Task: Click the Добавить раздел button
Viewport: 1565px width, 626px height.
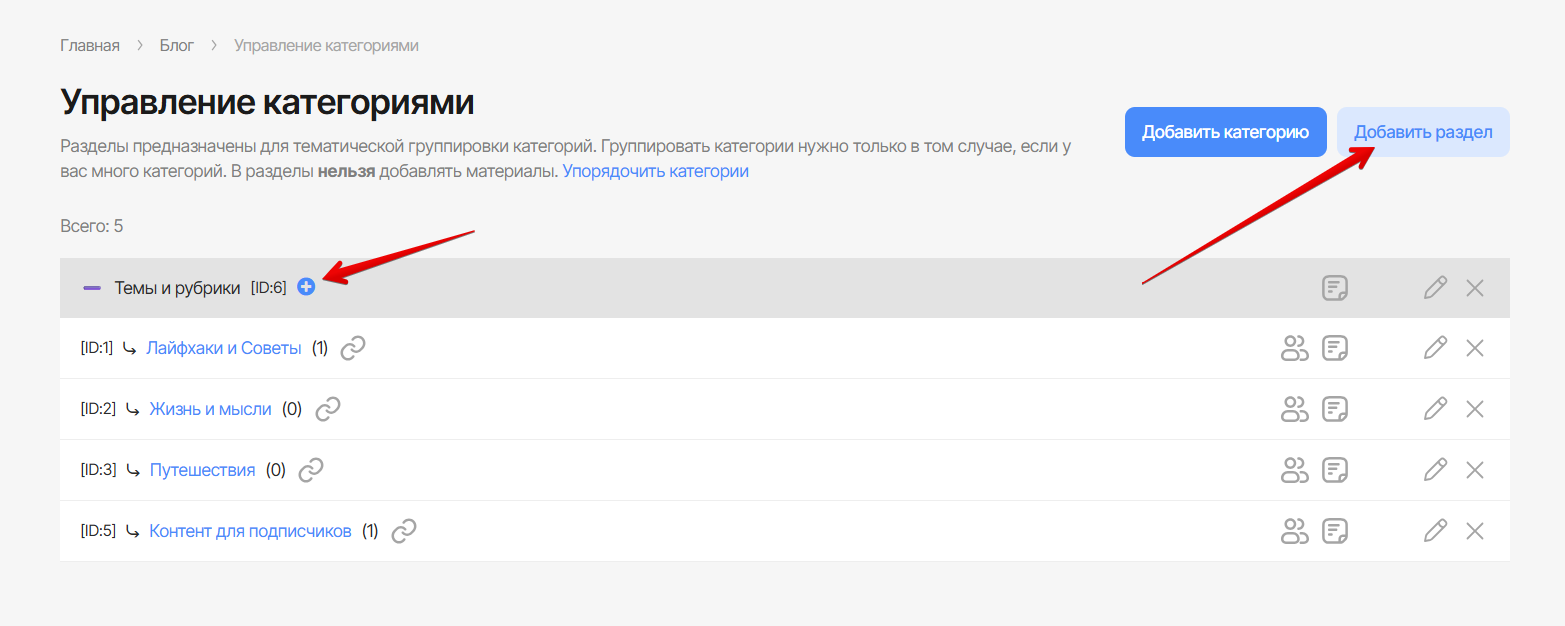Action: (x=1423, y=132)
